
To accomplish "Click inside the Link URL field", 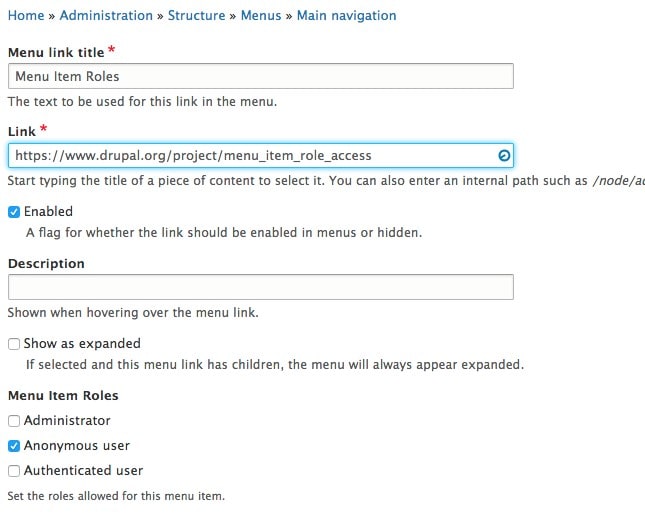I will (x=250, y=156).
